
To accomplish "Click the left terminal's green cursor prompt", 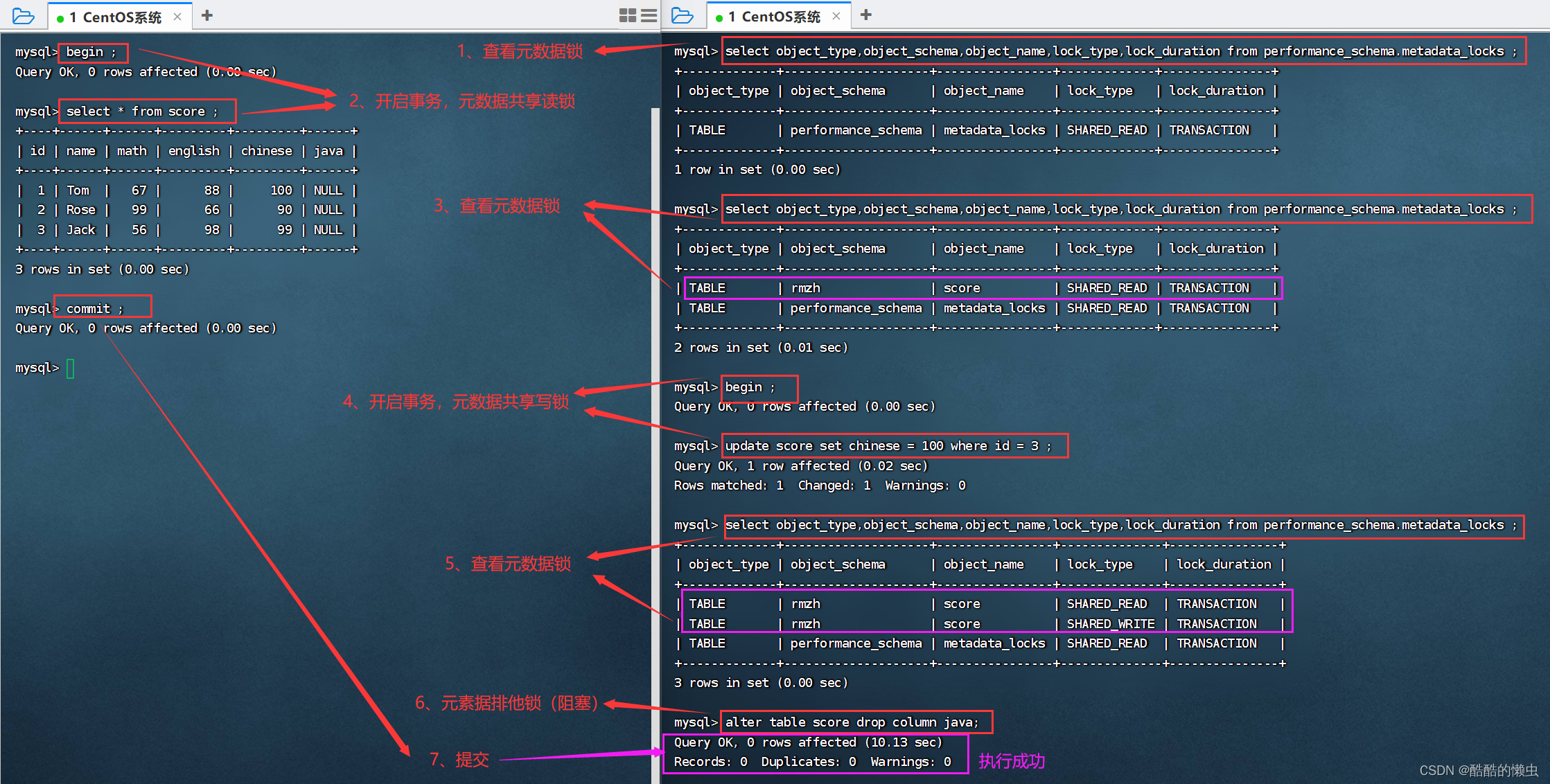I will 70,368.
